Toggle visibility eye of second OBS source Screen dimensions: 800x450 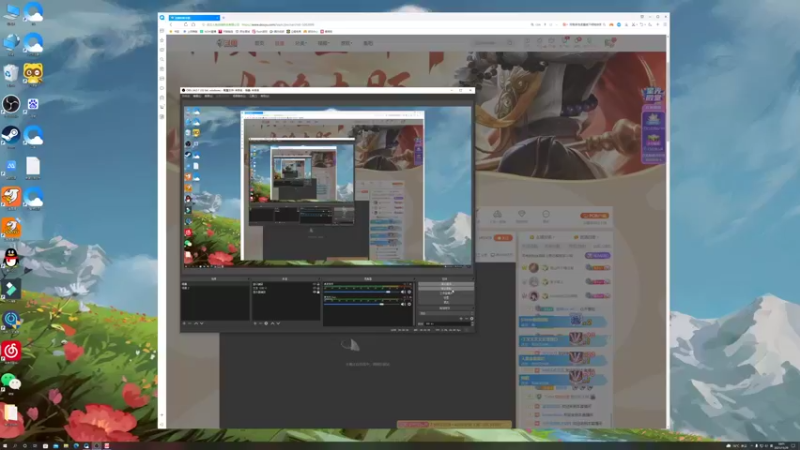click(314, 288)
